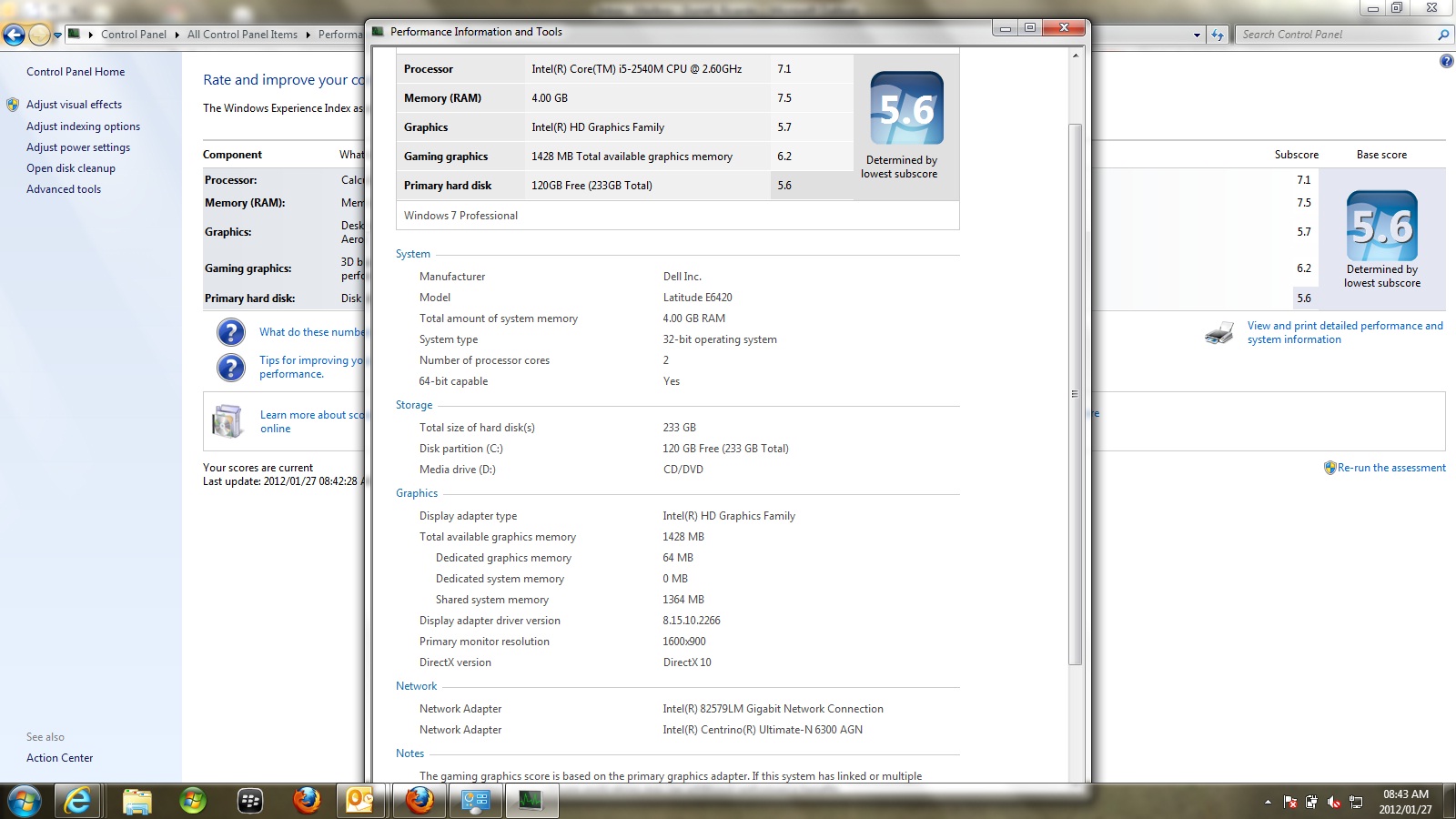Open Learn more about scores online link
This screenshot has height=819, width=1456.
(x=312, y=421)
